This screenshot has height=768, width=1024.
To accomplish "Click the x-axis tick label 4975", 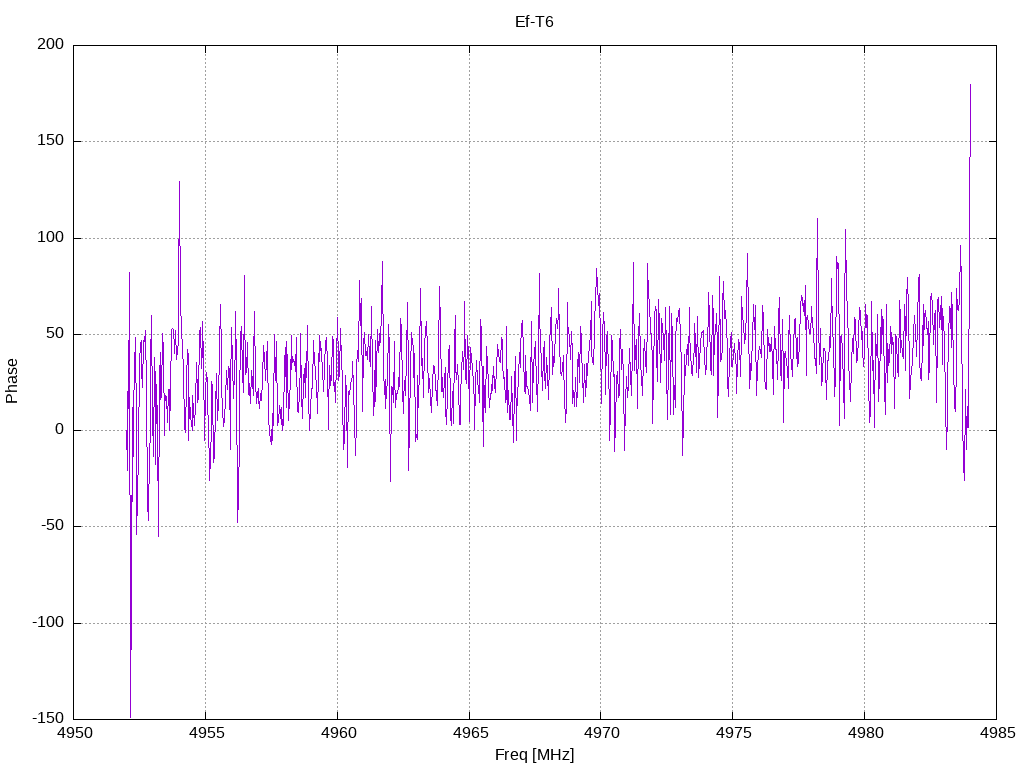I will pos(733,733).
